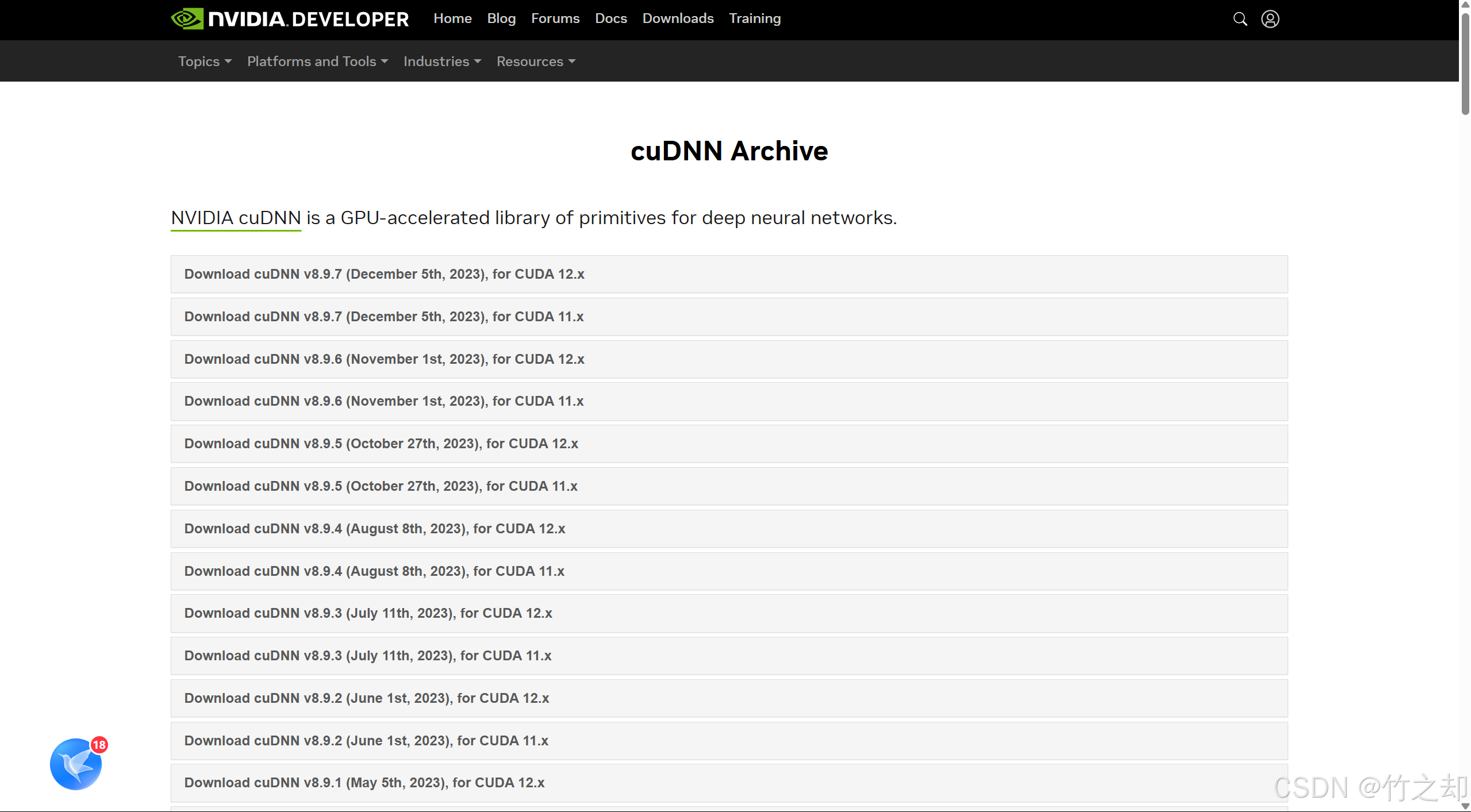Click the NVIDIA Developer logo
The image size is (1471, 812).
point(290,19)
